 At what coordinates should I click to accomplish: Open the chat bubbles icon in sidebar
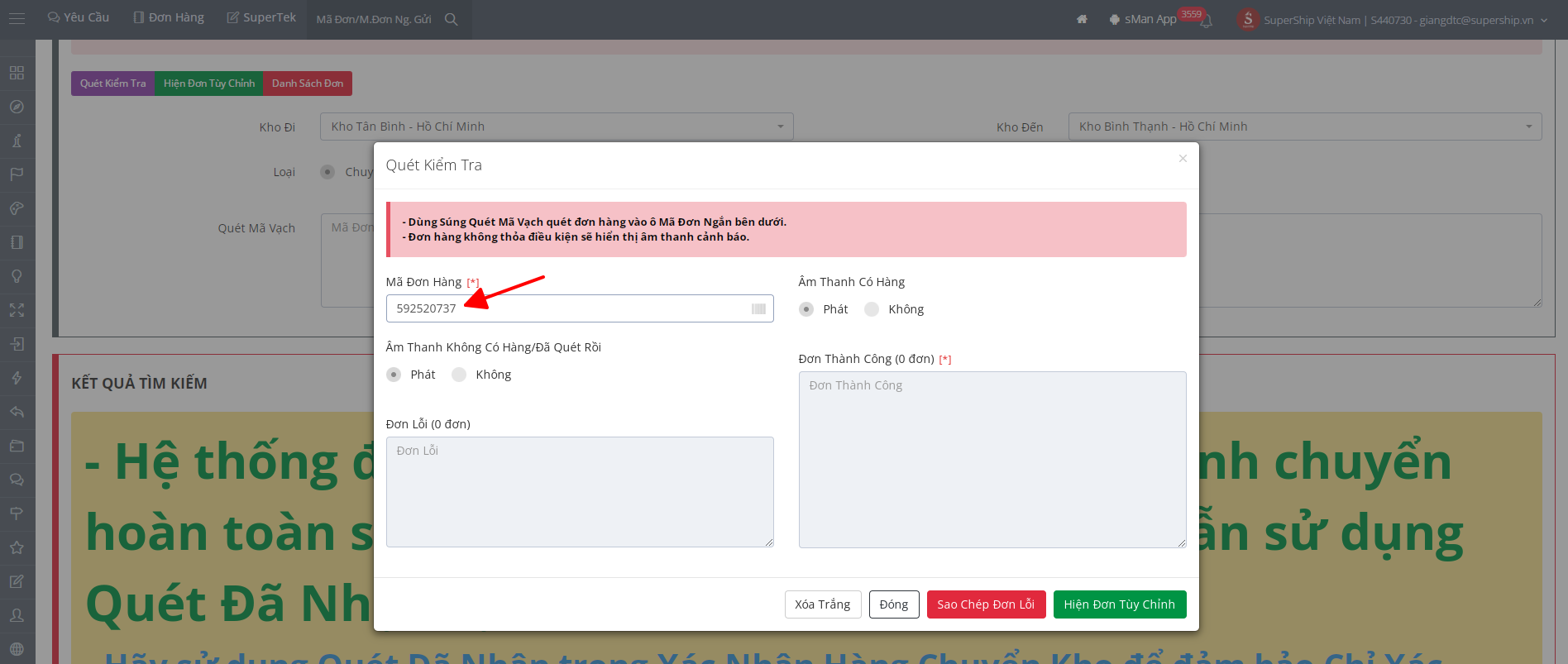pyautogui.click(x=17, y=480)
